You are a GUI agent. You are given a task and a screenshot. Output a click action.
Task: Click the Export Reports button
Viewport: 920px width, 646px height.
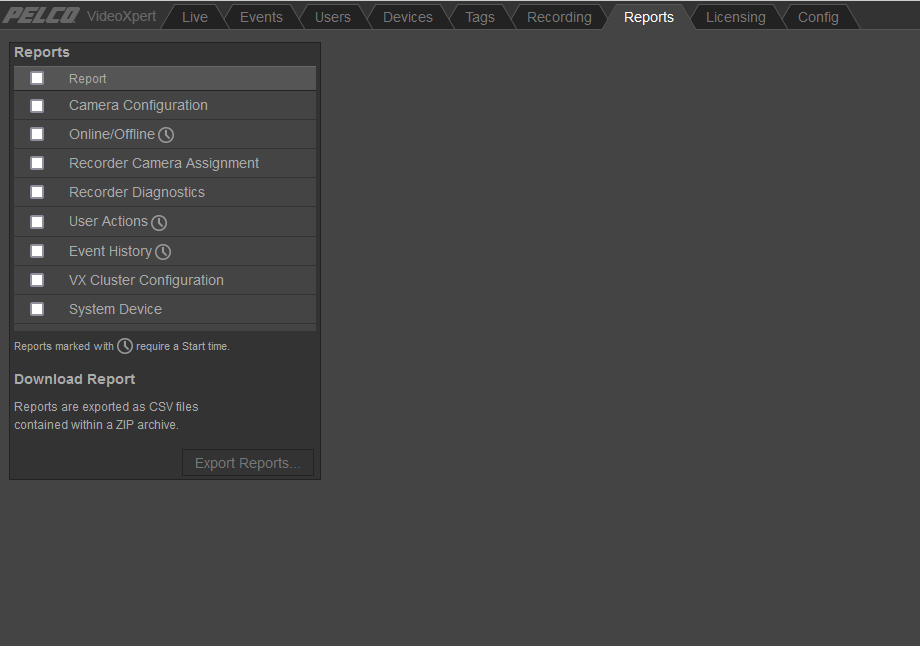click(247, 462)
